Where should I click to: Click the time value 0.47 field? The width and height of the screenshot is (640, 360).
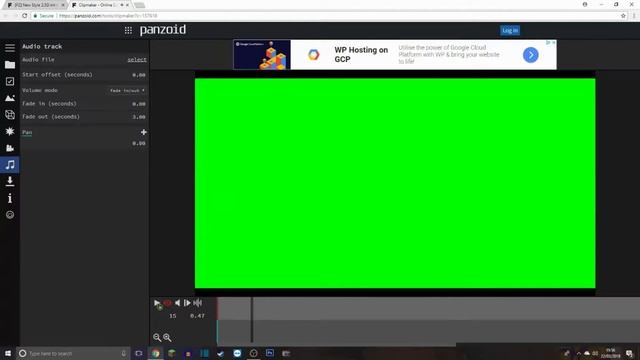tap(197, 316)
